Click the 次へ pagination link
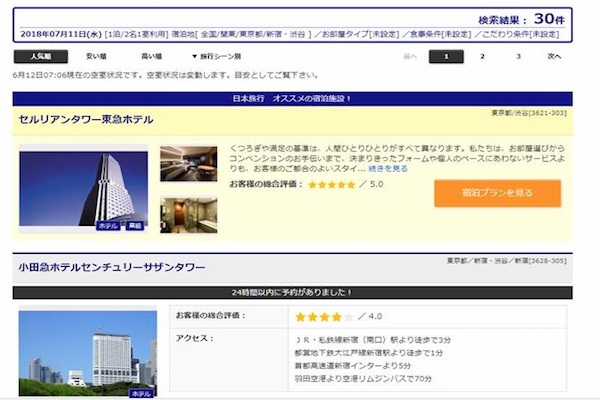The width and height of the screenshot is (600, 400). click(x=554, y=57)
